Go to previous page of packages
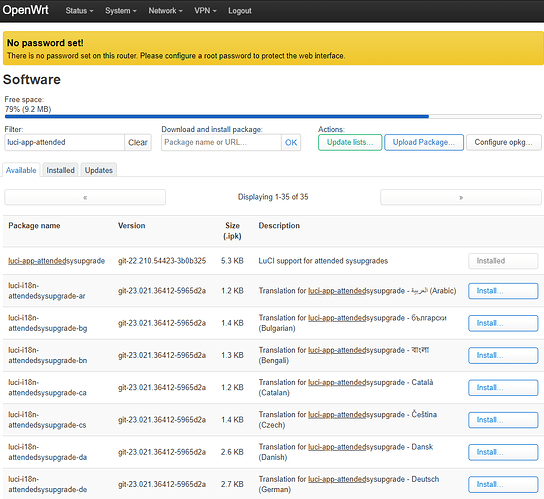The image size is (544, 499). pyautogui.click(x=85, y=197)
